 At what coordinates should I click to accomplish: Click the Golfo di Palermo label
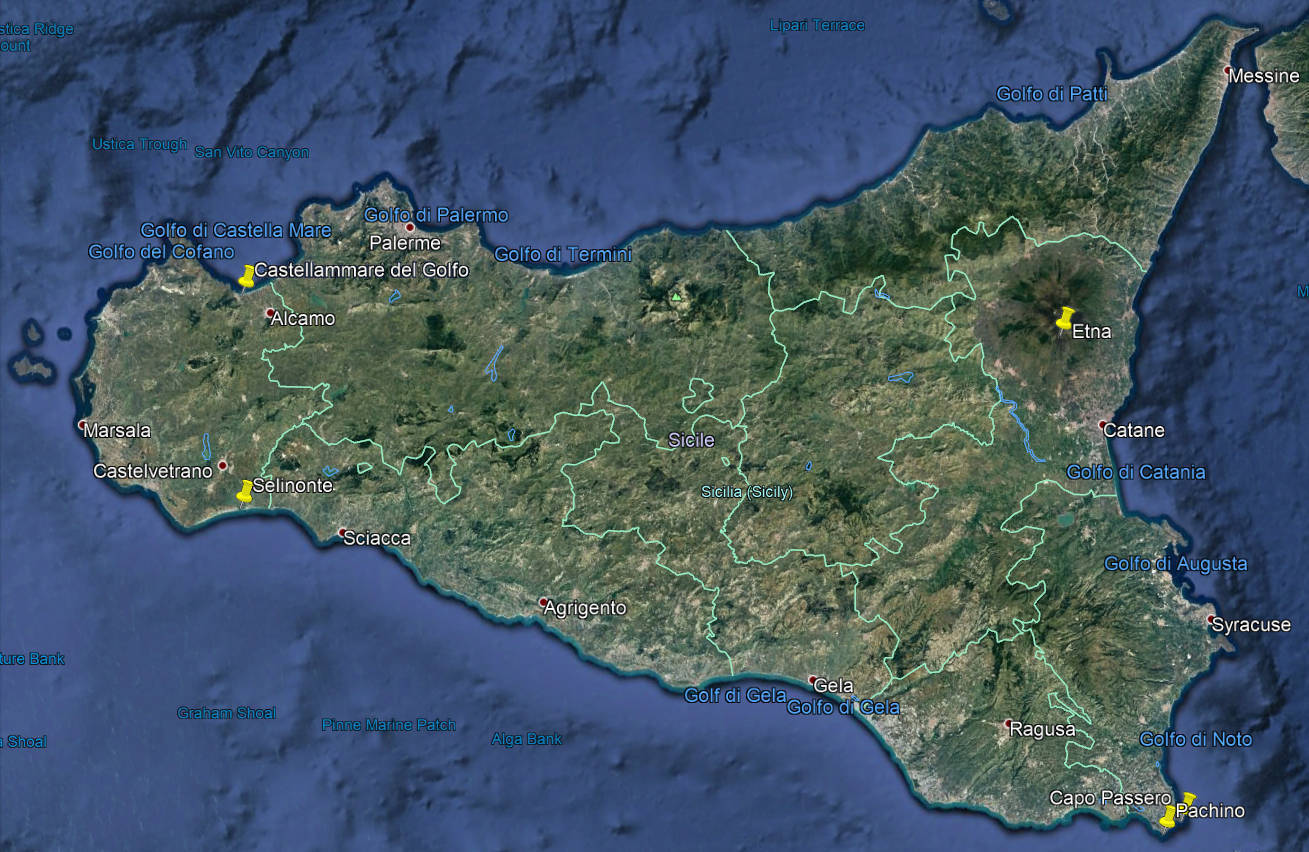pyautogui.click(x=436, y=215)
